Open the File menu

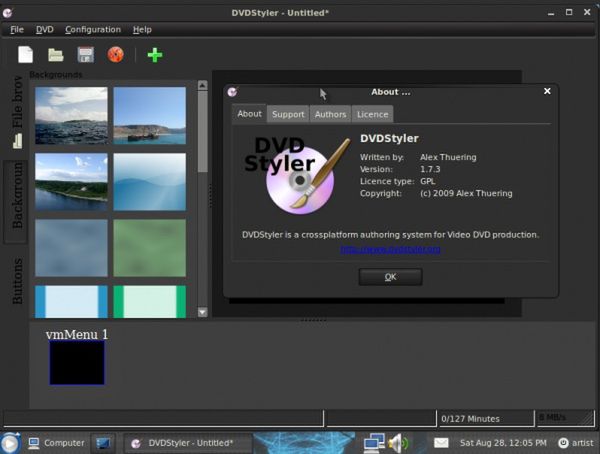pyautogui.click(x=17, y=29)
